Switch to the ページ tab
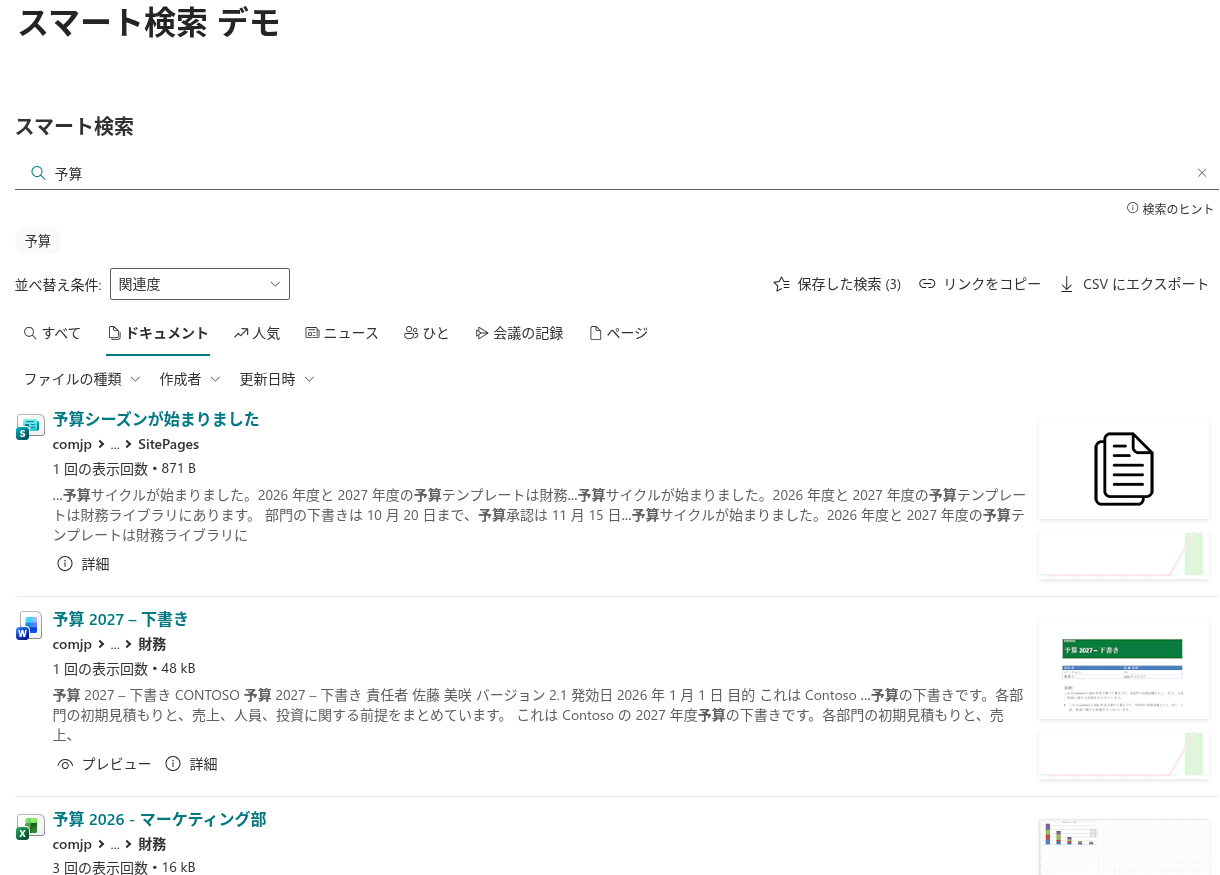Viewport: 1220px width, 875px height. (x=619, y=333)
